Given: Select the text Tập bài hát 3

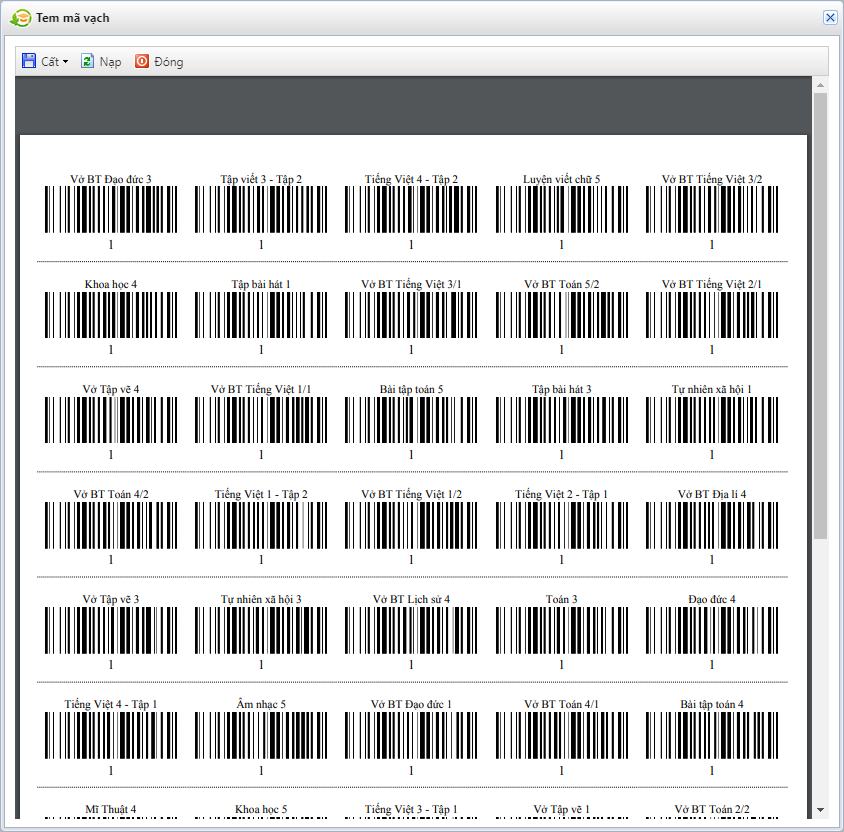Looking at the screenshot, I should coord(561,389).
